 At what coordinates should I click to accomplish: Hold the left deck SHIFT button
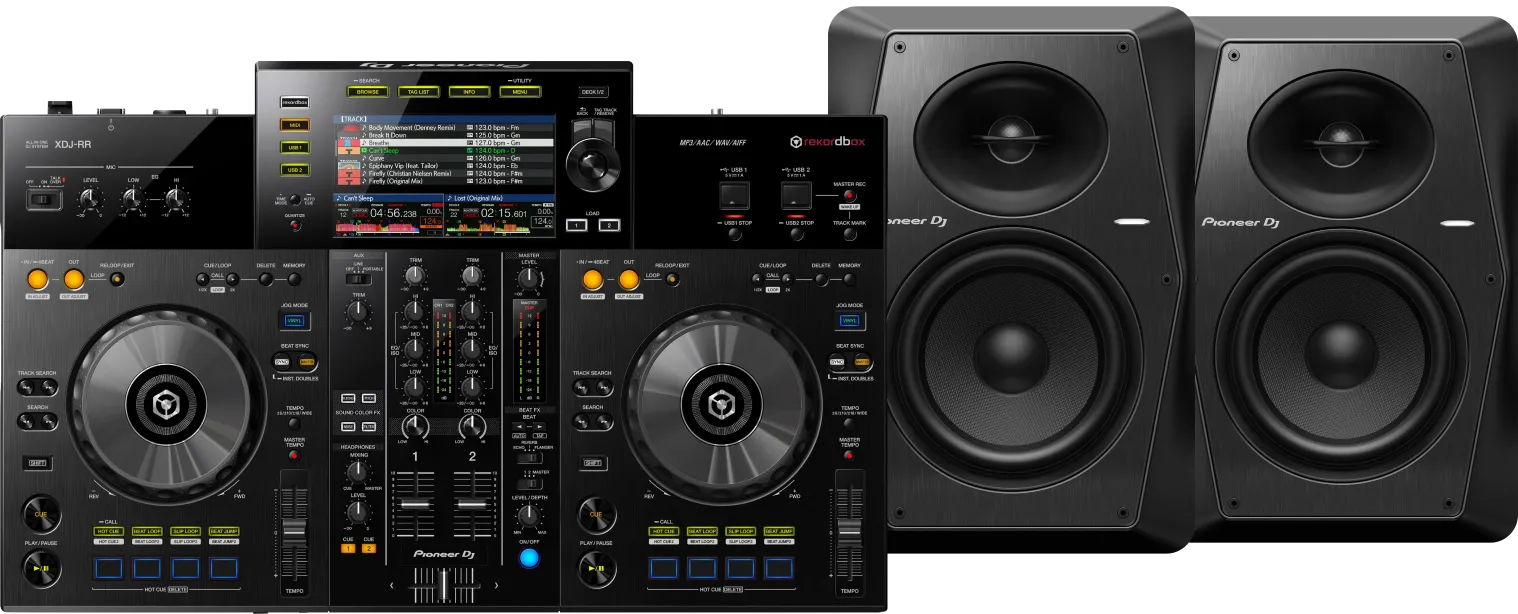pyautogui.click(x=36, y=463)
